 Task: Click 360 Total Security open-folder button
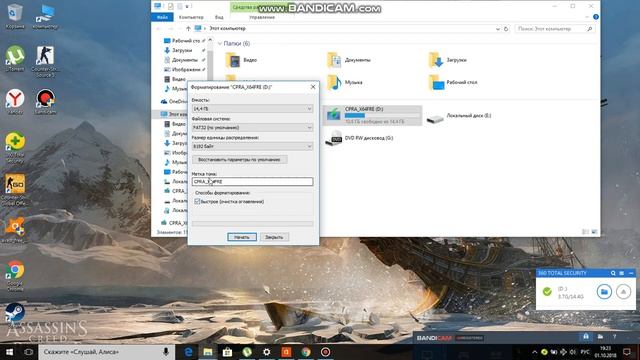604,291
